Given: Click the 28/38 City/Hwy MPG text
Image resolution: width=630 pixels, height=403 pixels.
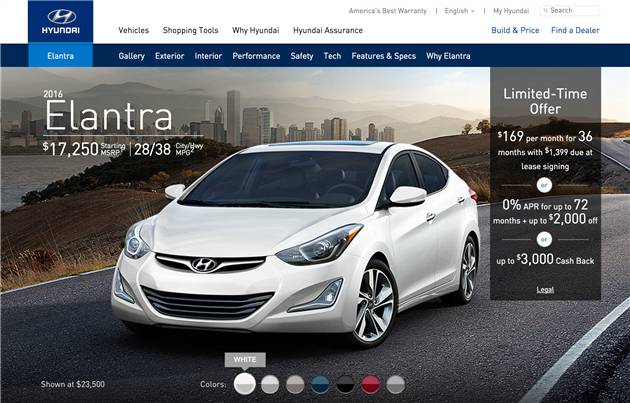Looking at the screenshot, I should coord(169,149).
